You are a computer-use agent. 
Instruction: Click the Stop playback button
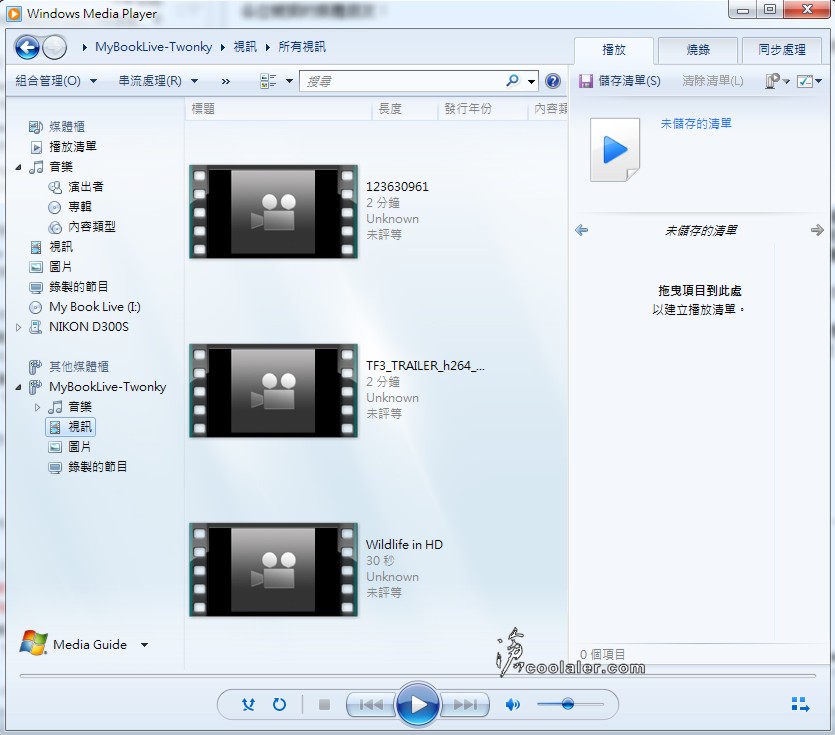tap(324, 705)
